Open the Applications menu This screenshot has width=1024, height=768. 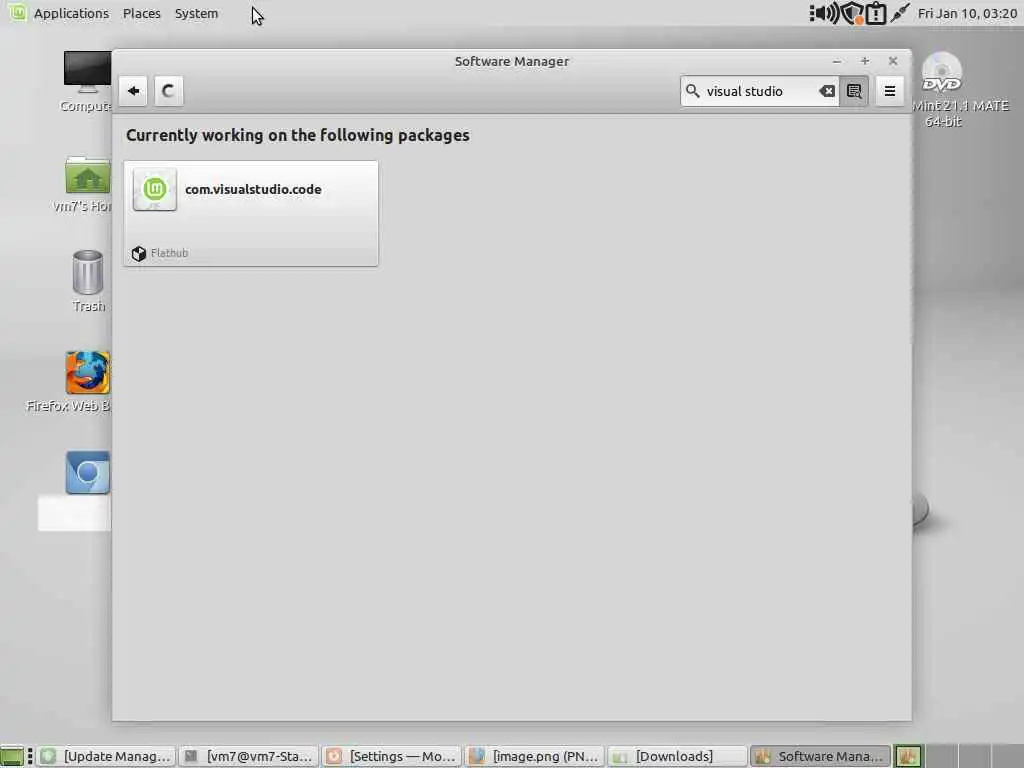[71, 13]
